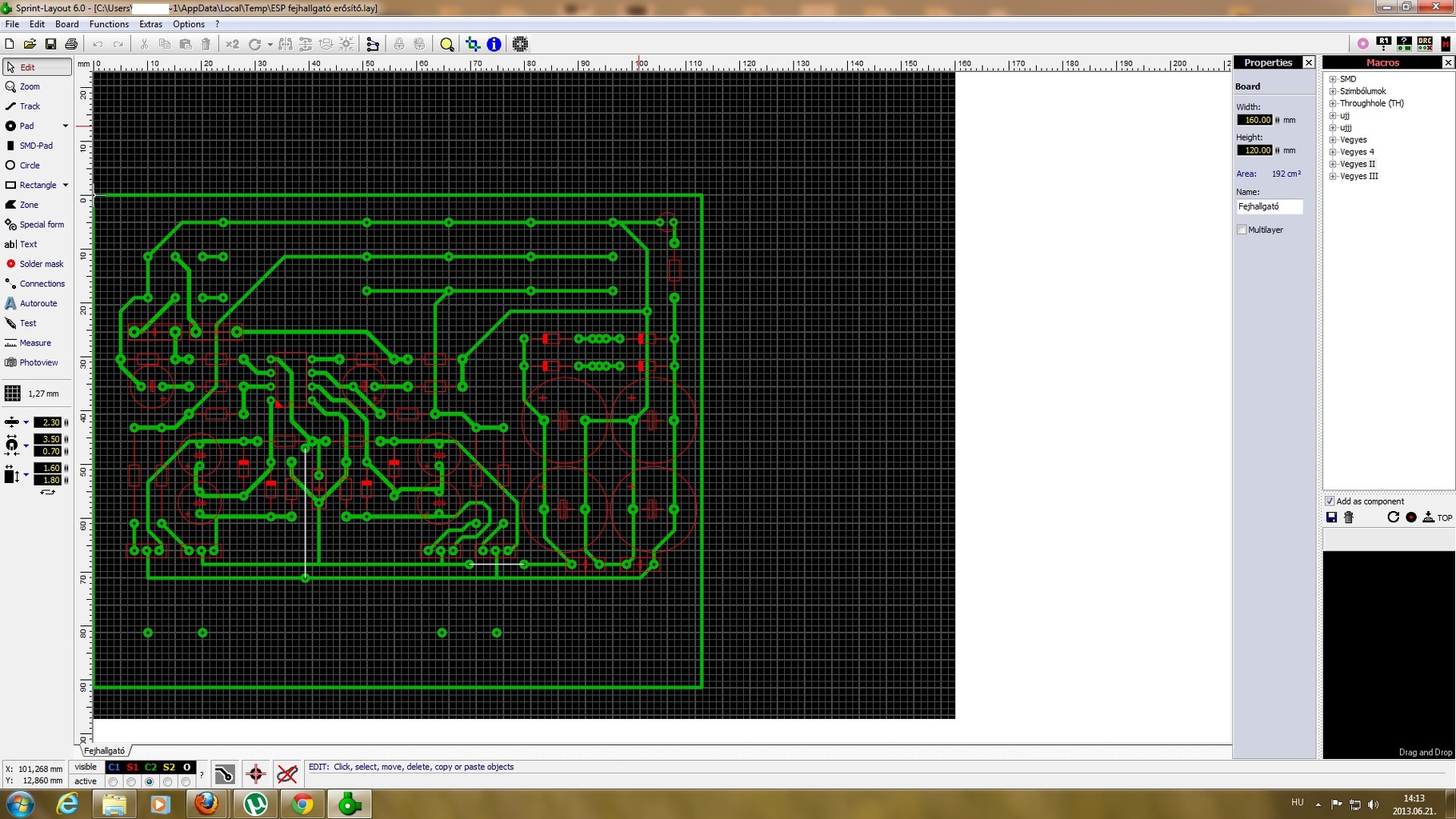This screenshot has width=1456, height=819.
Task: Click the blue info toolbar icon
Action: [x=494, y=44]
